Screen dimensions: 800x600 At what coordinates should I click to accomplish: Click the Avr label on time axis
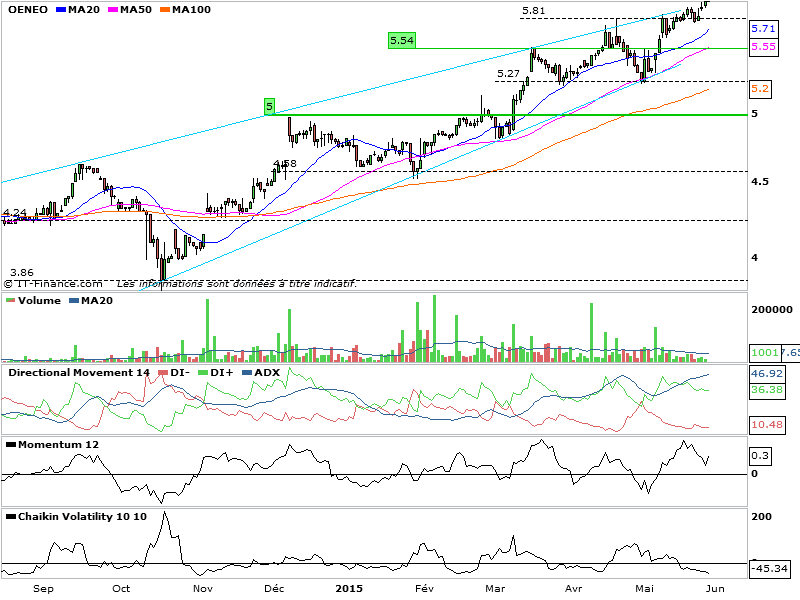(573, 588)
